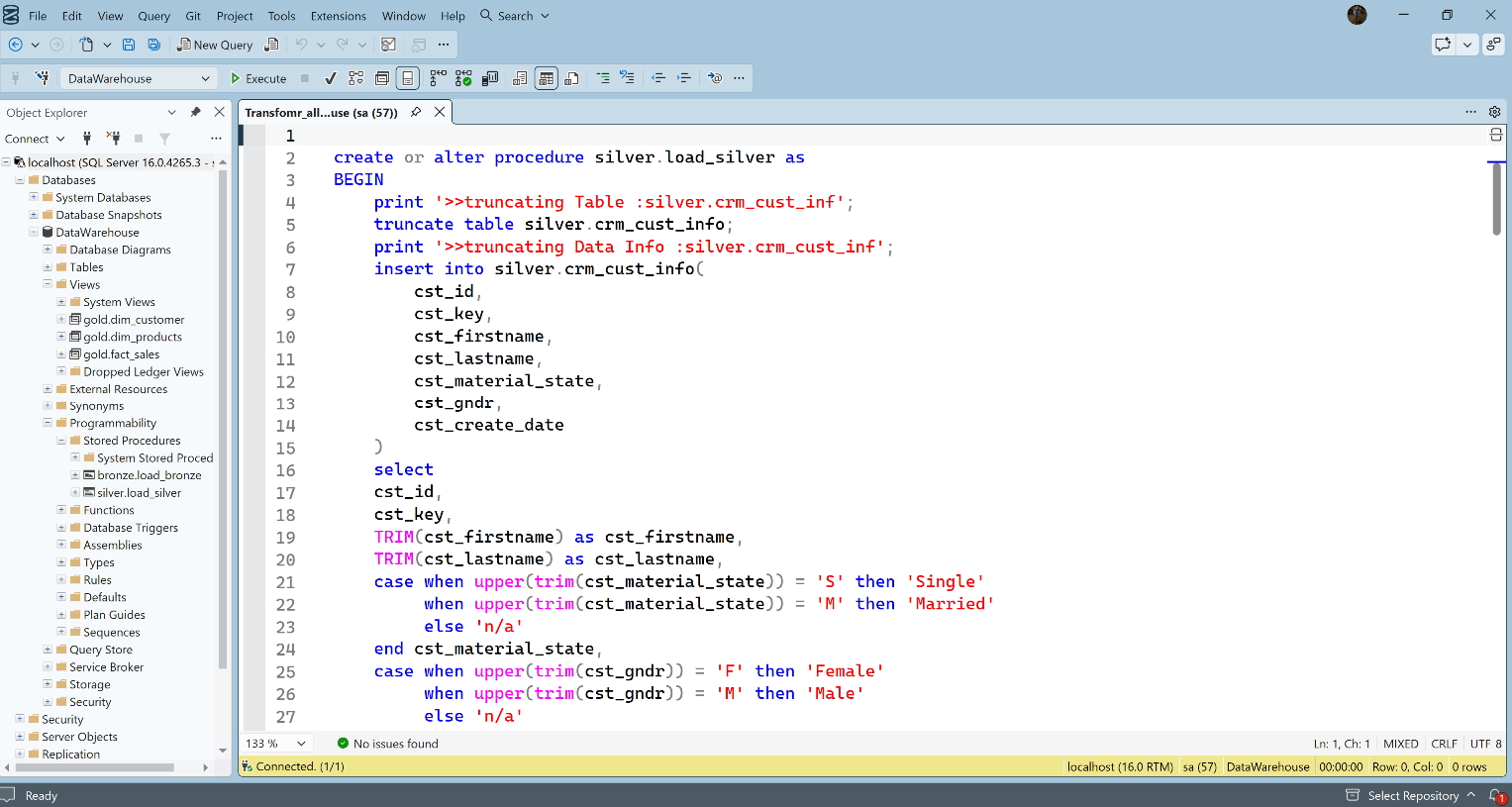Select gold.fact_sales view

[x=121, y=354]
